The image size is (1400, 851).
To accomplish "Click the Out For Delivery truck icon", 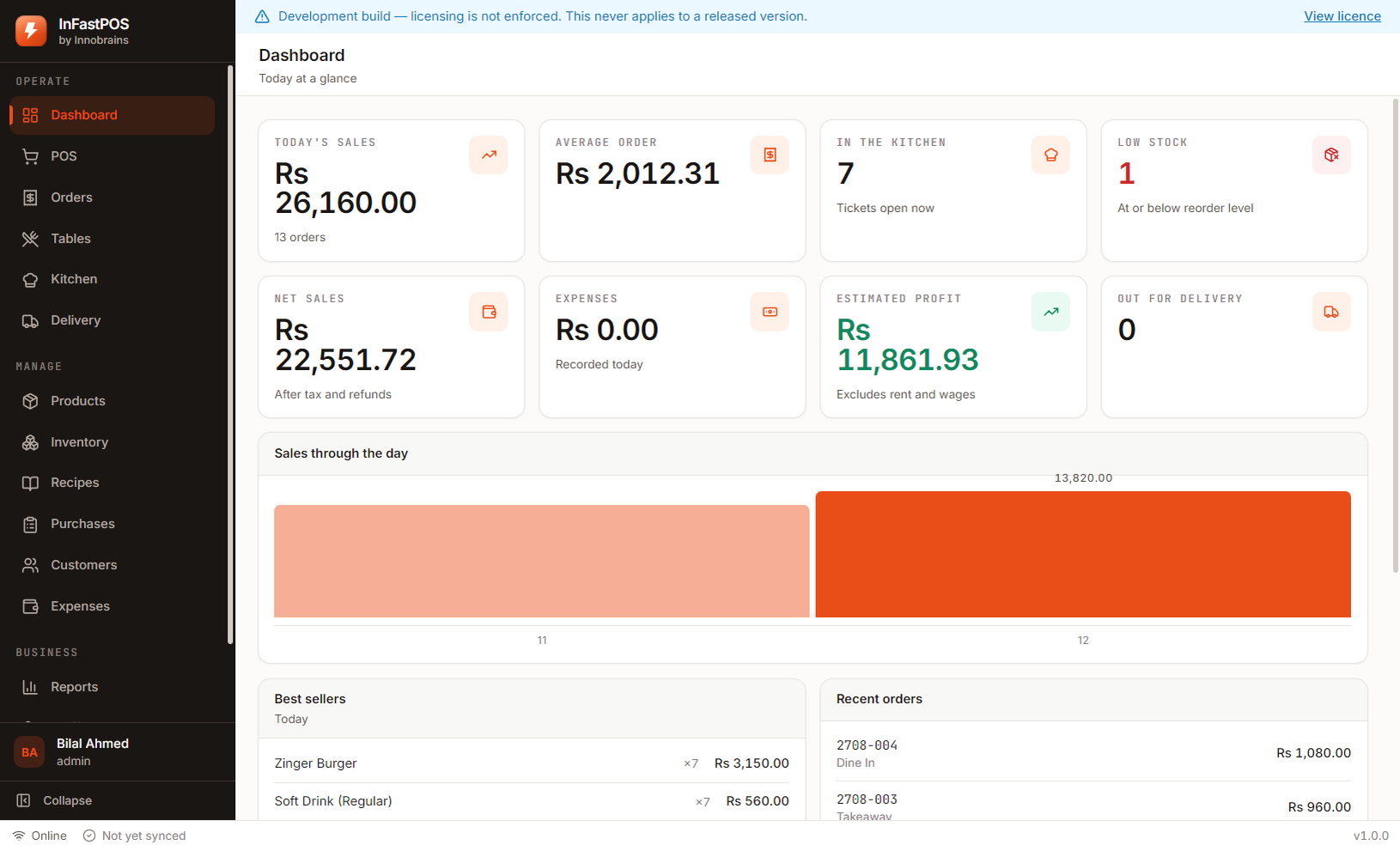I will point(1331,312).
